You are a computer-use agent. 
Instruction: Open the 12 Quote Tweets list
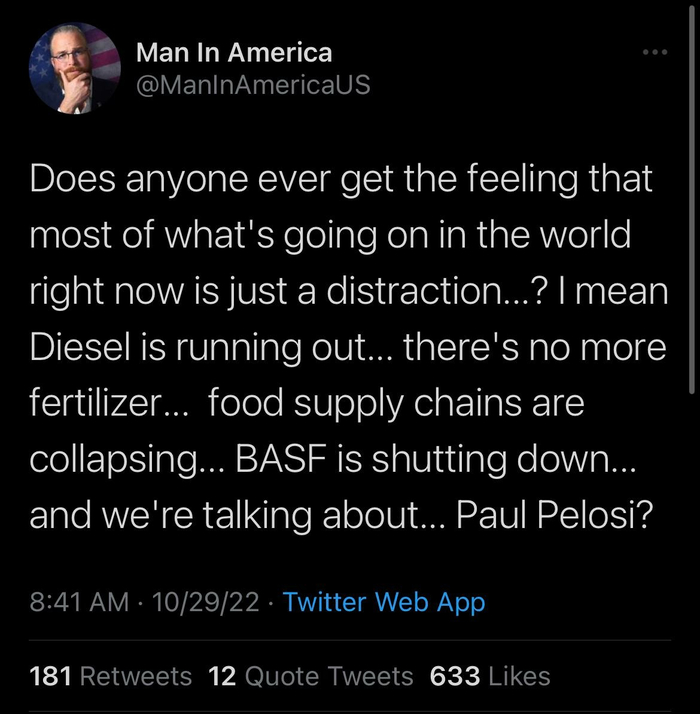point(310,676)
